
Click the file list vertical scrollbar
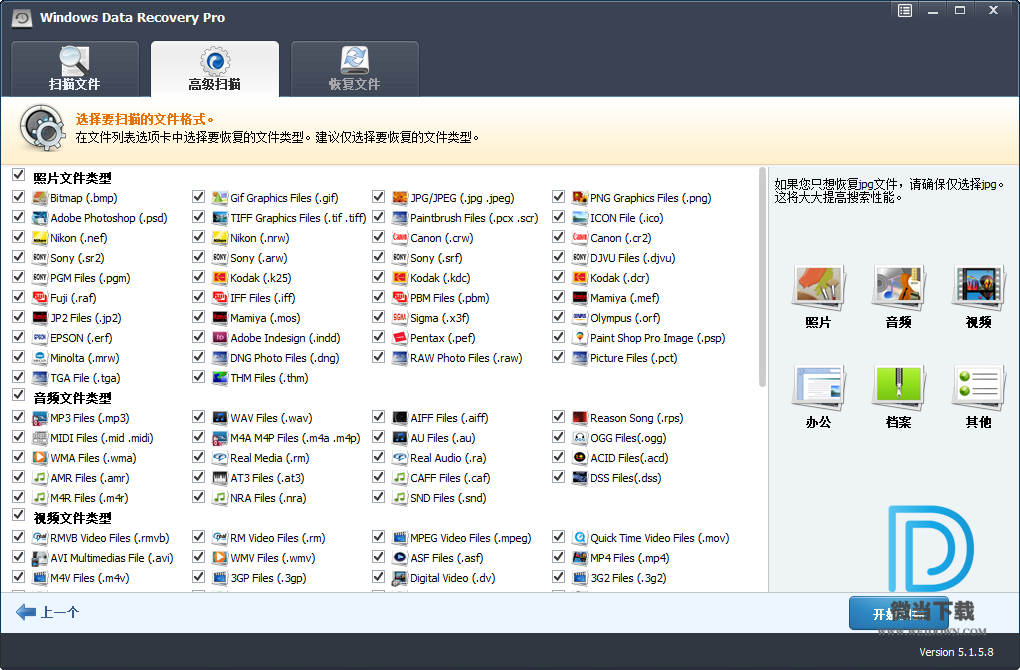[762, 277]
